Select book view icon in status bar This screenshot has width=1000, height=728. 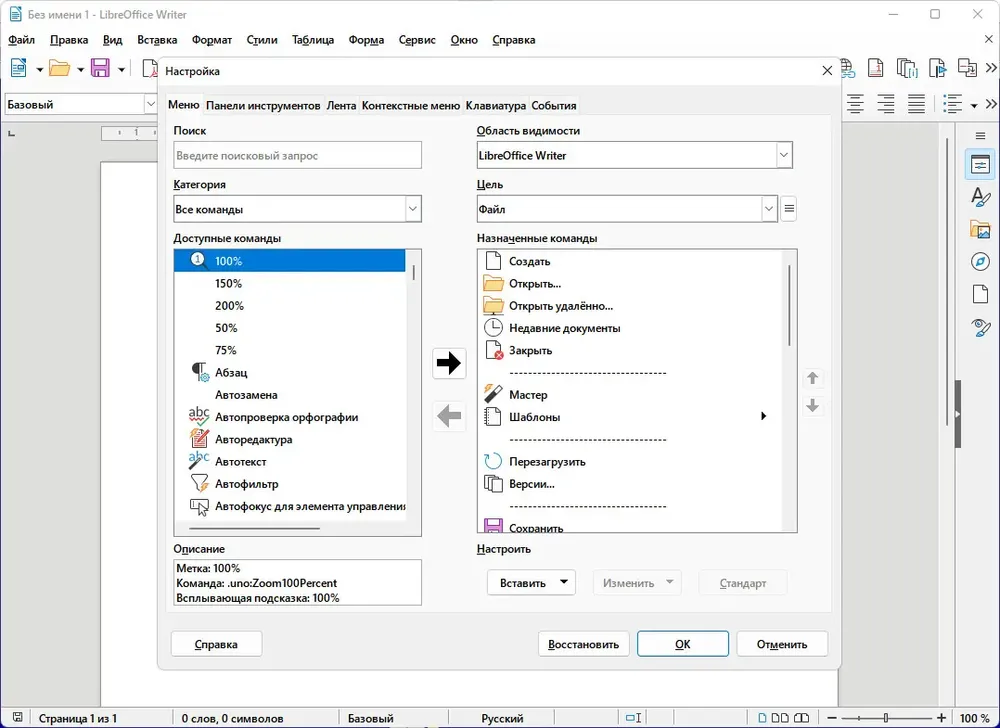802,718
